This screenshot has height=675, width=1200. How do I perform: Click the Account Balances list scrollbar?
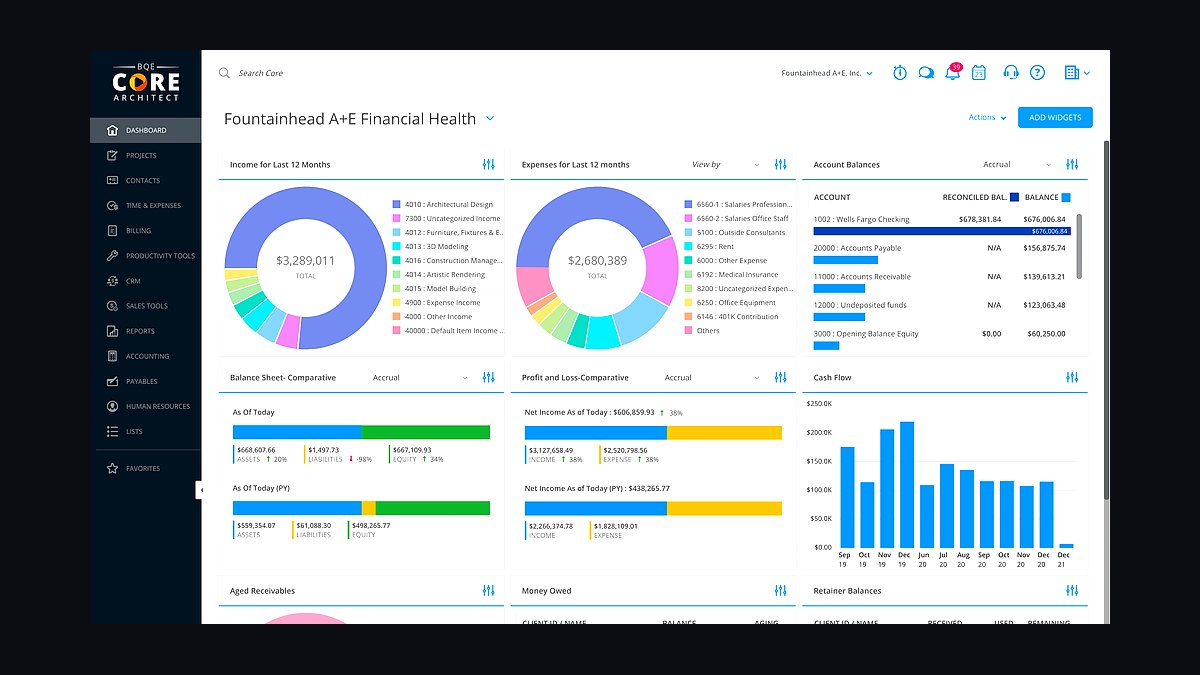(x=1079, y=245)
